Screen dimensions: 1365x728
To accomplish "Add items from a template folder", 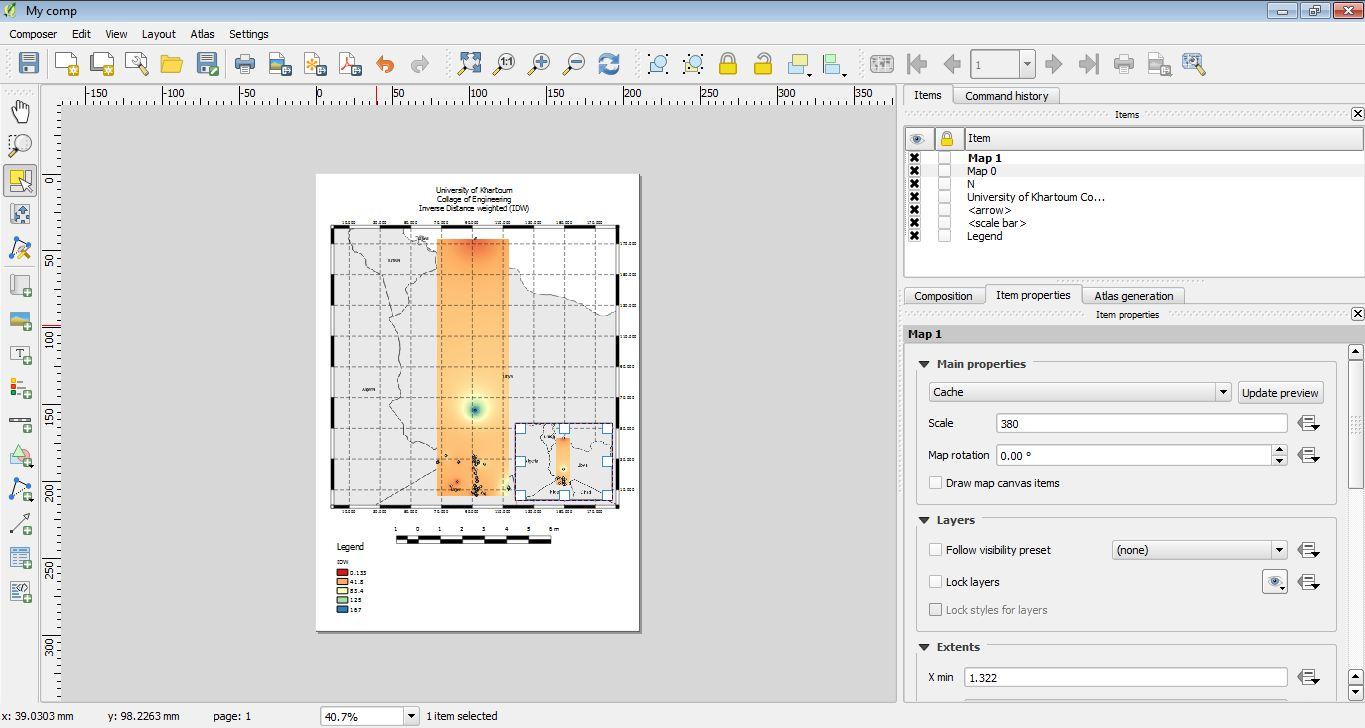I will pyautogui.click(x=172, y=64).
